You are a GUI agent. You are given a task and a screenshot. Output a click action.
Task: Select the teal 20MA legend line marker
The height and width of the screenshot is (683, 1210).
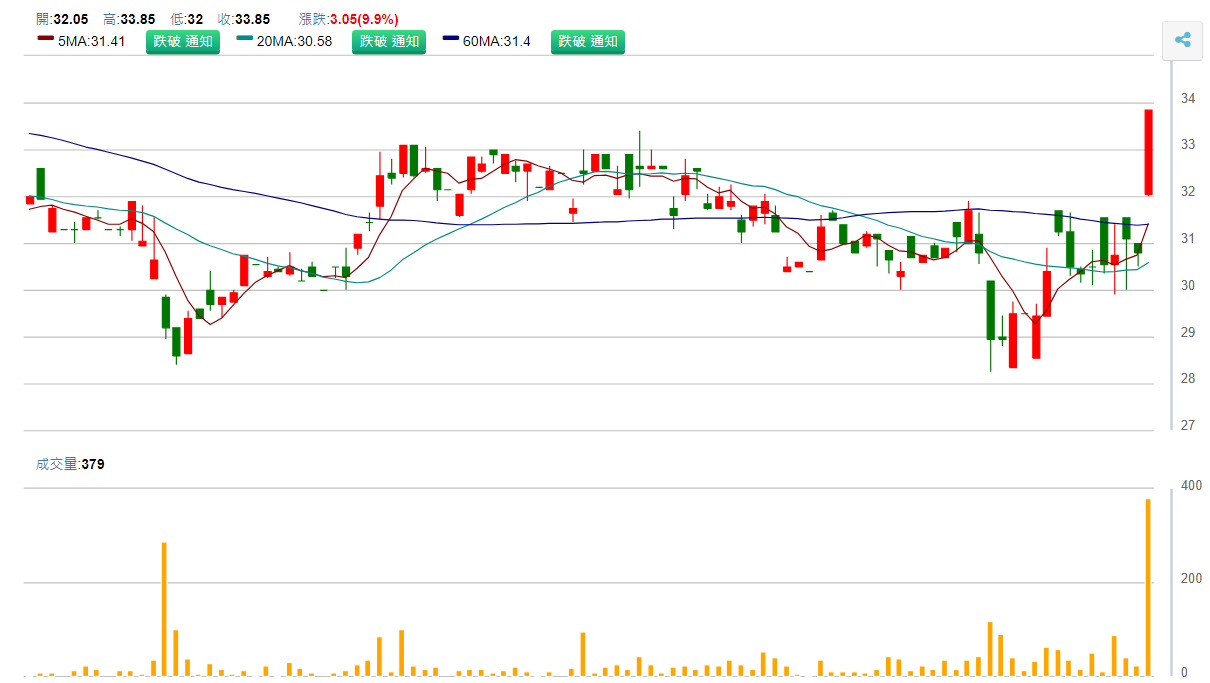click(x=245, y=40)
